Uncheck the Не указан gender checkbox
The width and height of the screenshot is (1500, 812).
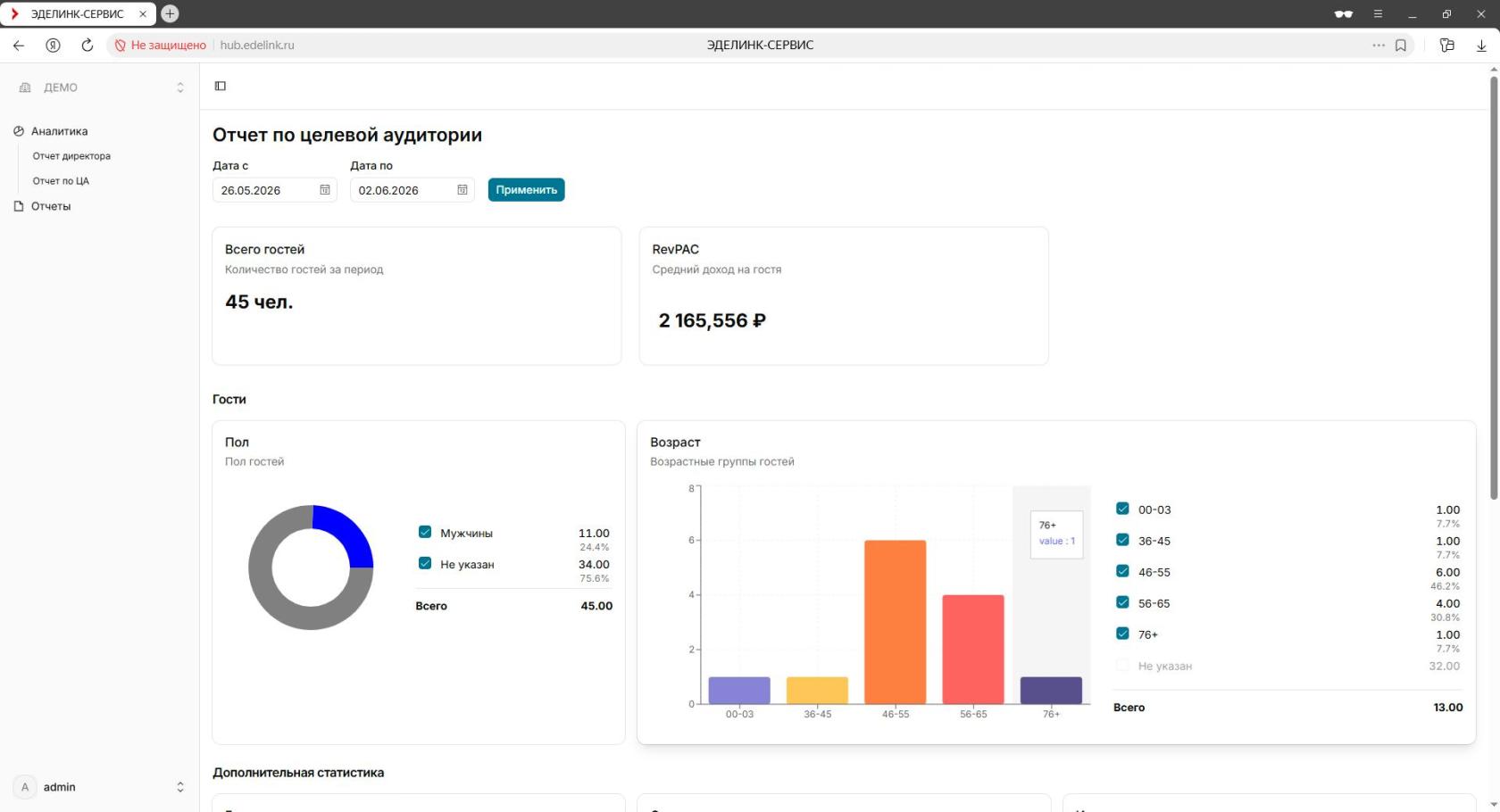point(425,563)
